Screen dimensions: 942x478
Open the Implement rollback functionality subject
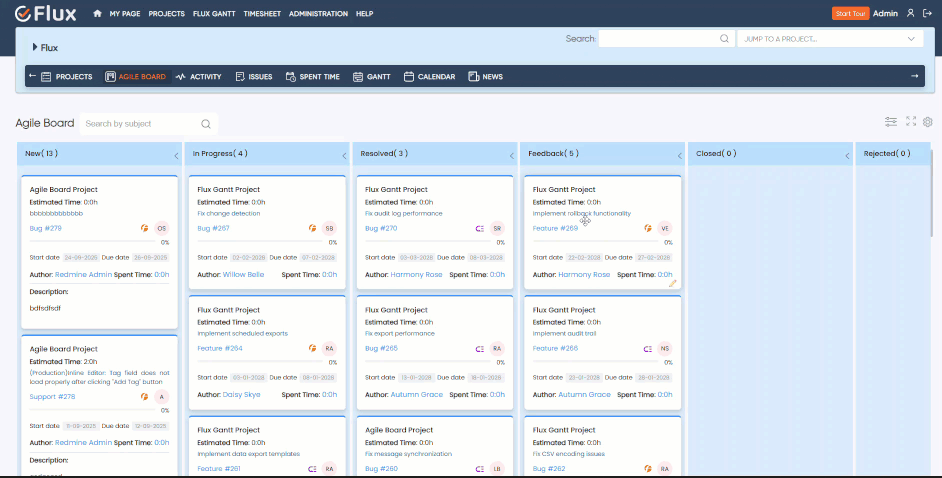pos(582,213)
